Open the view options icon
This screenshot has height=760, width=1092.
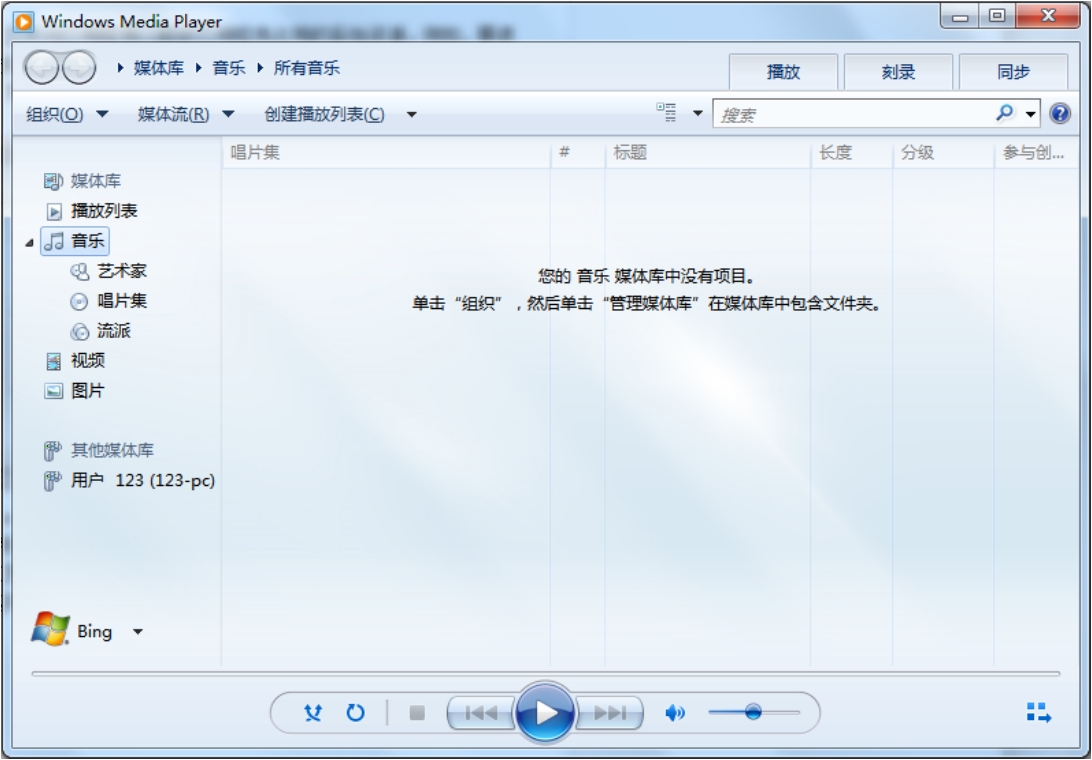(666, 112)
